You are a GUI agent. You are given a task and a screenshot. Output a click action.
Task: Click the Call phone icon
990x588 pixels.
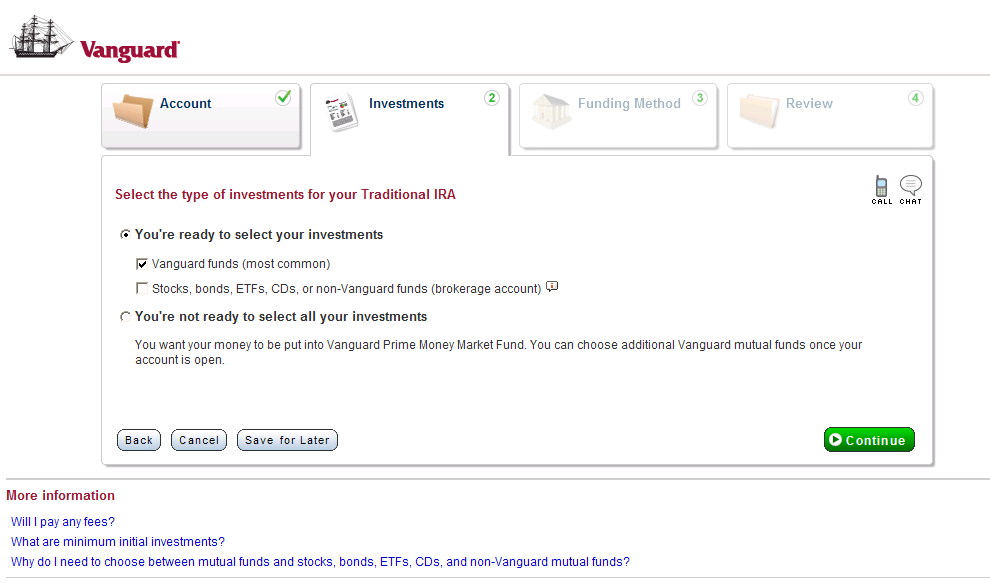(881, 187)
